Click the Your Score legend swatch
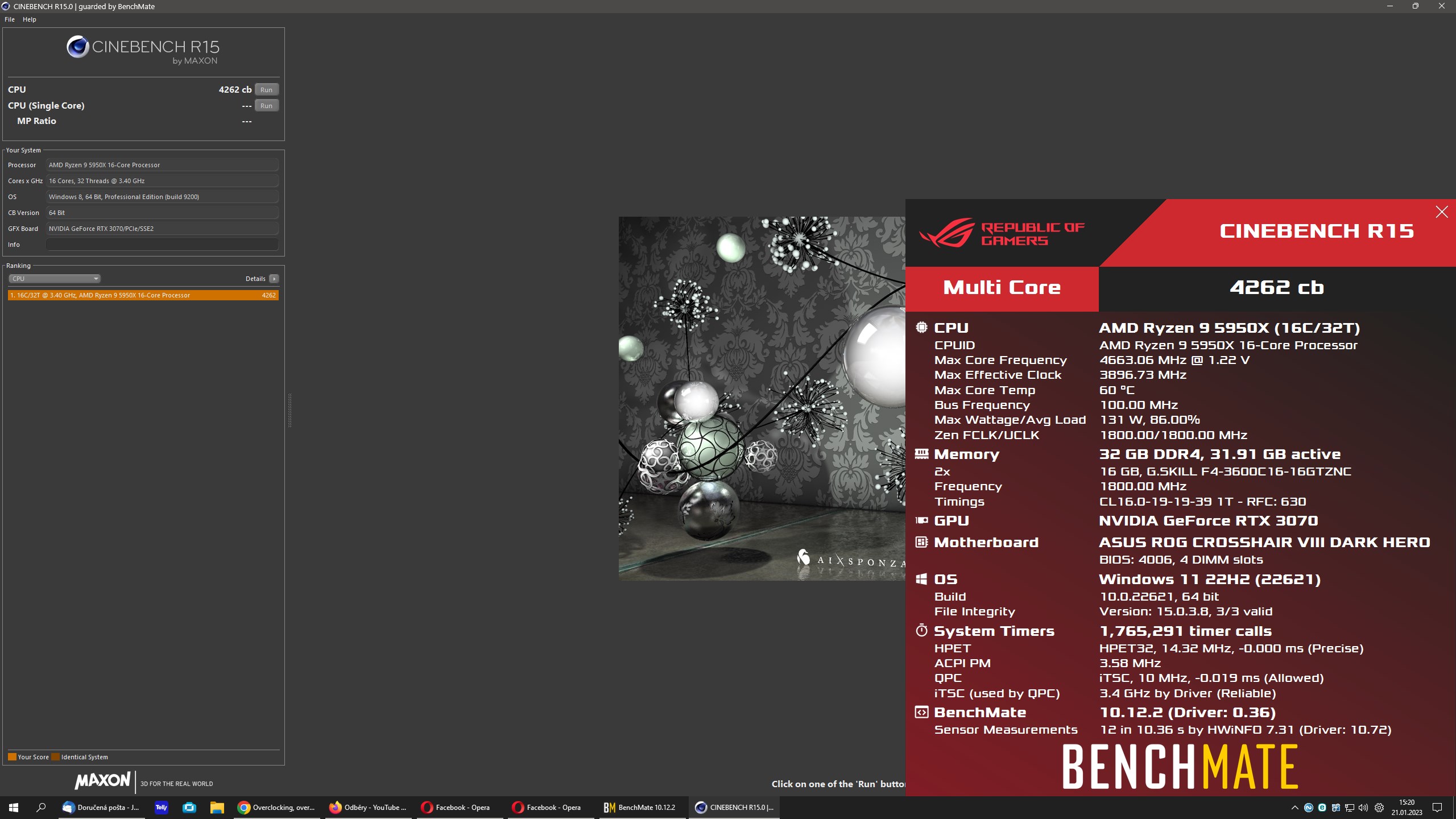 click(12, 757)
